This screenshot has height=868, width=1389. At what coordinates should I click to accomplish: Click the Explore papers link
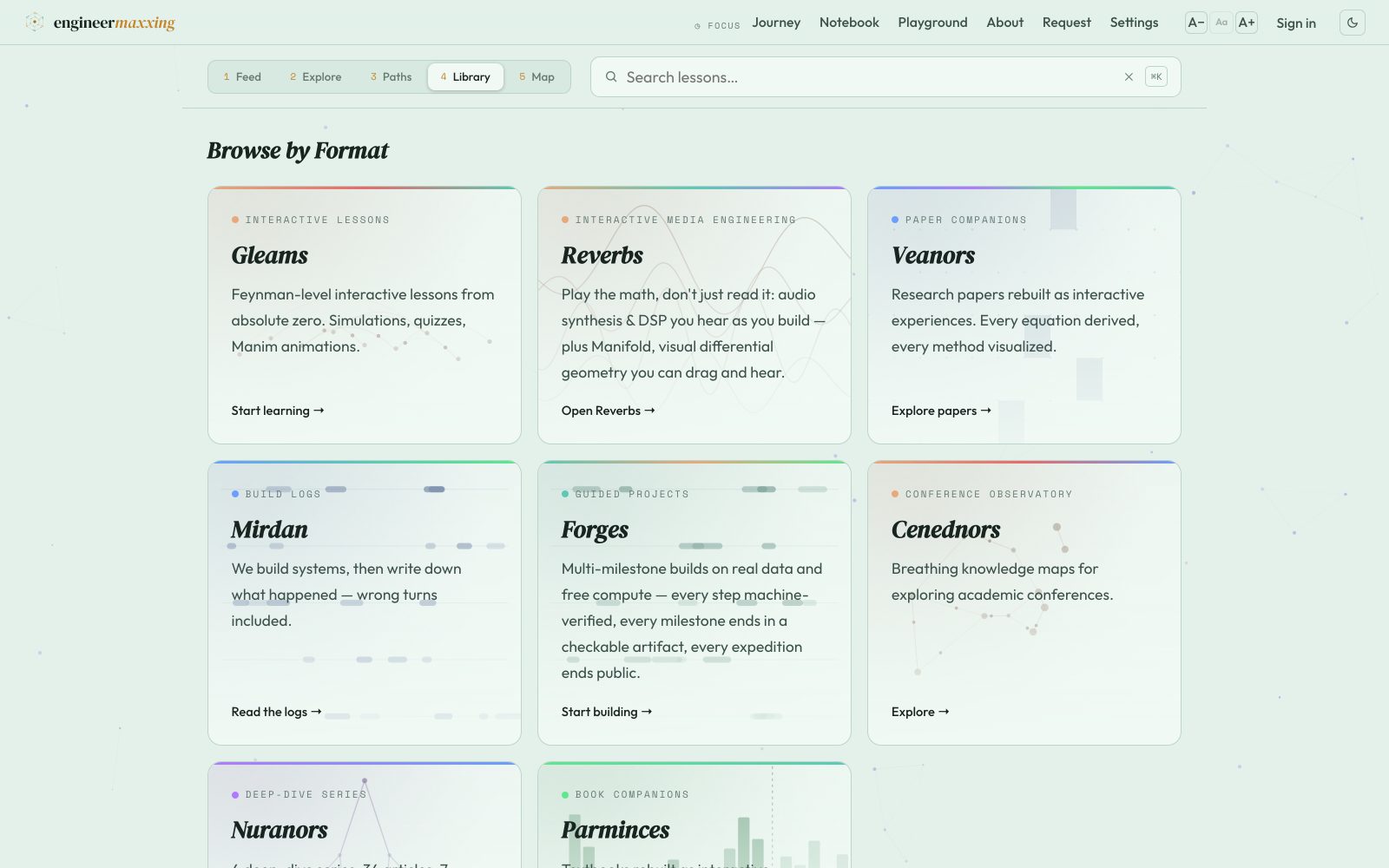tap(941, 411)
